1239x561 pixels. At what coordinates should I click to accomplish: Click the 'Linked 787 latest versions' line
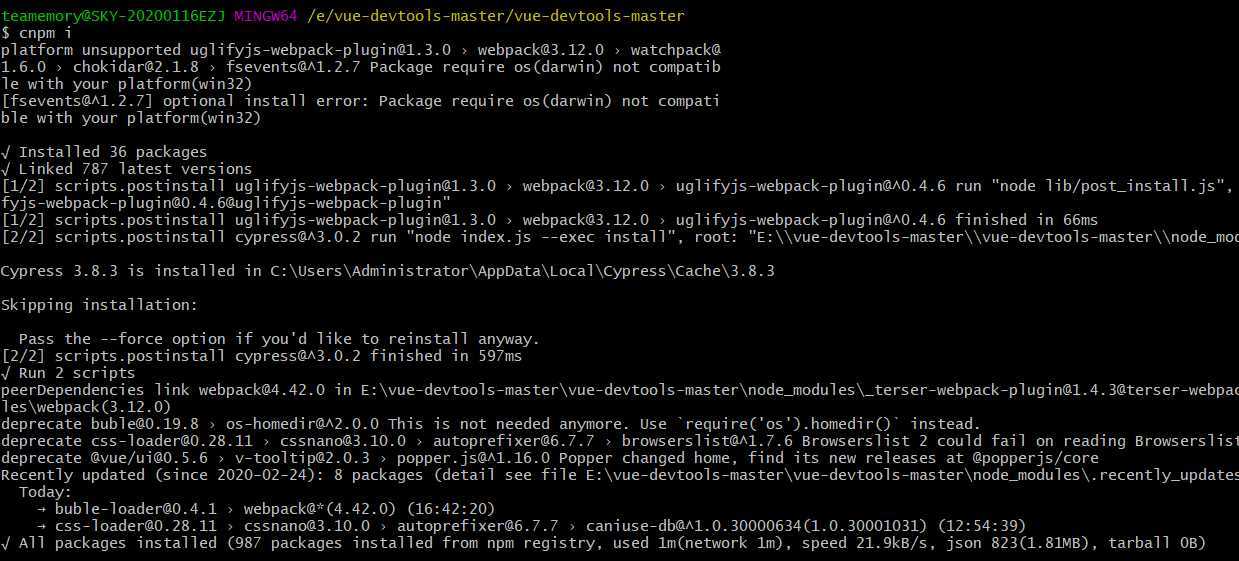point(127,169)
